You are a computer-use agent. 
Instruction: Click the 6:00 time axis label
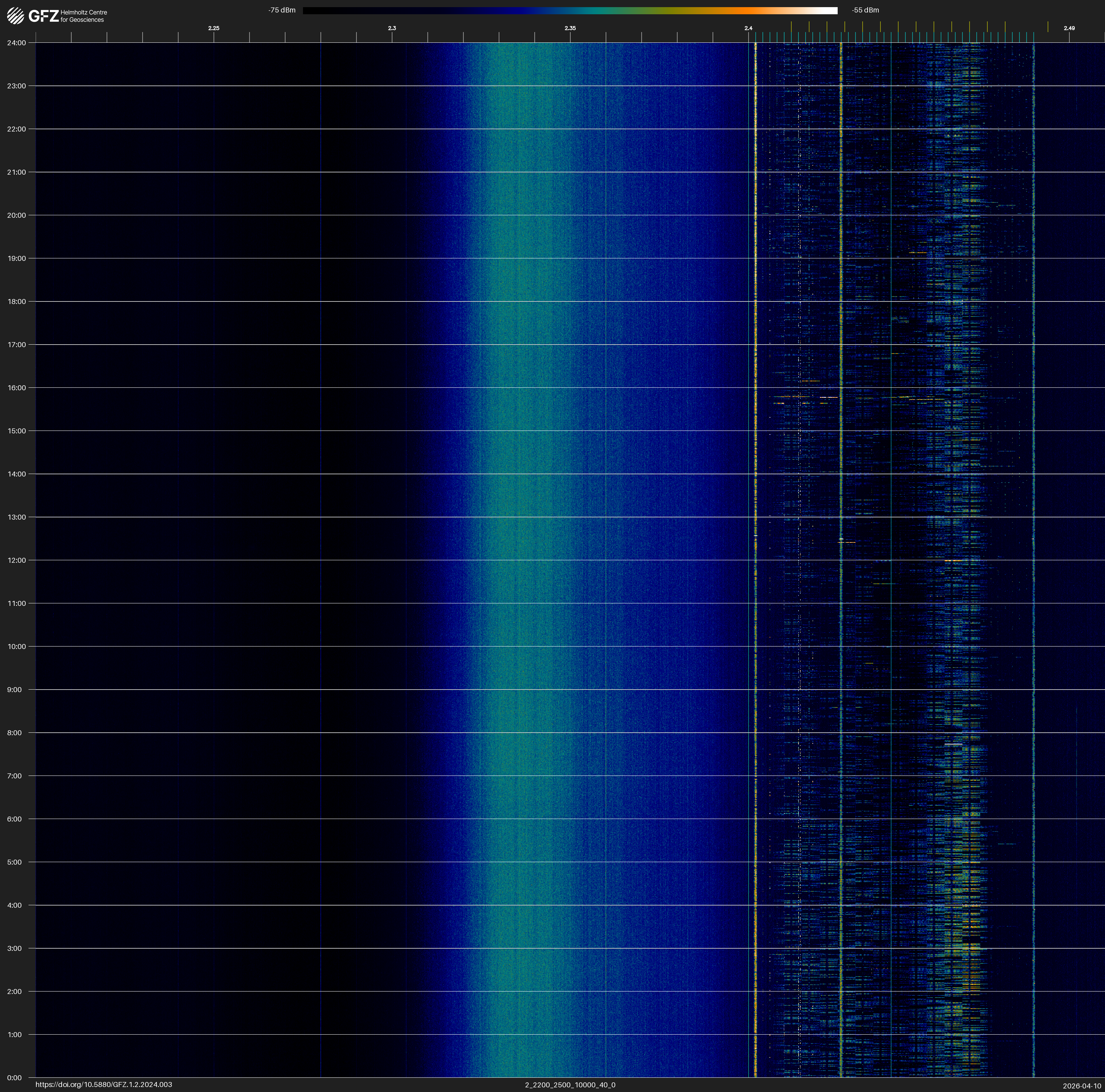tap(15, 819)
